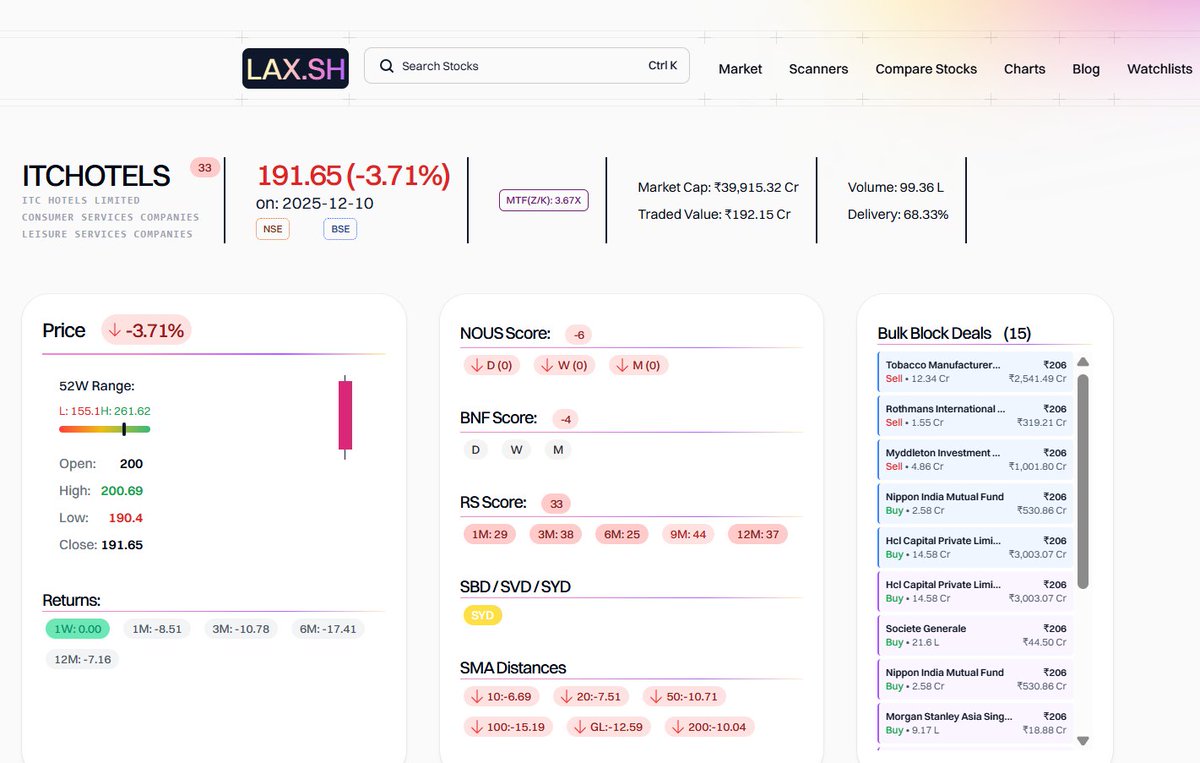Click the SMA GL:-12.59 down-arrow chip
This screenshot has height=763, width=1200.
click(x=610, y=726)
